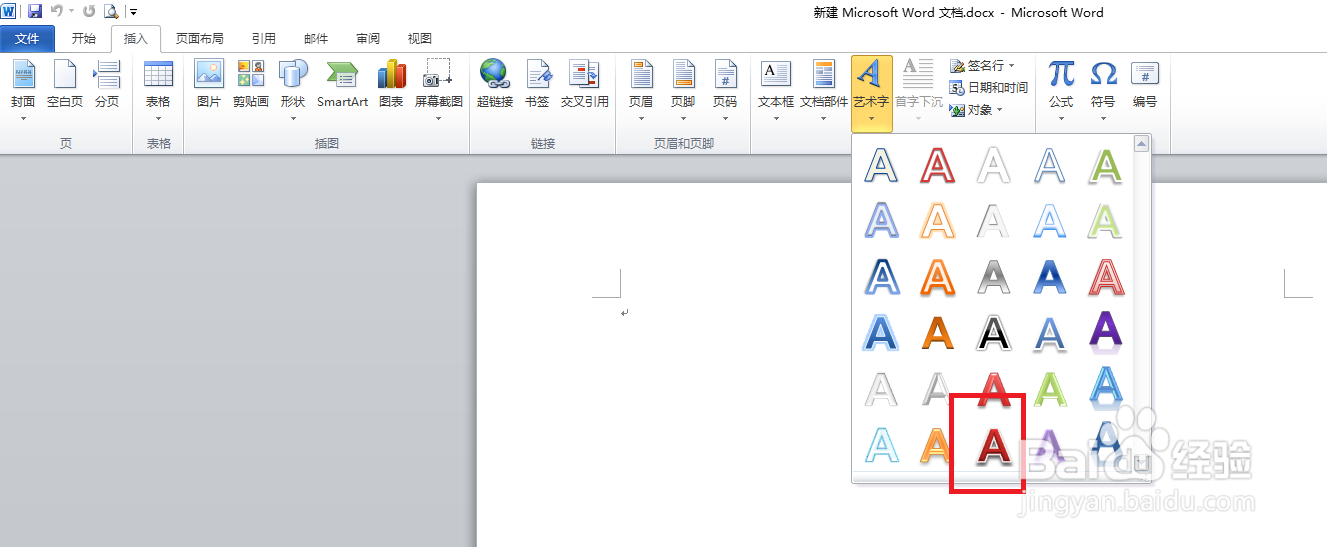The image size is (1327, 547).
Task: Switch to References (引用) tab
Action: click(x=264, y=38)
